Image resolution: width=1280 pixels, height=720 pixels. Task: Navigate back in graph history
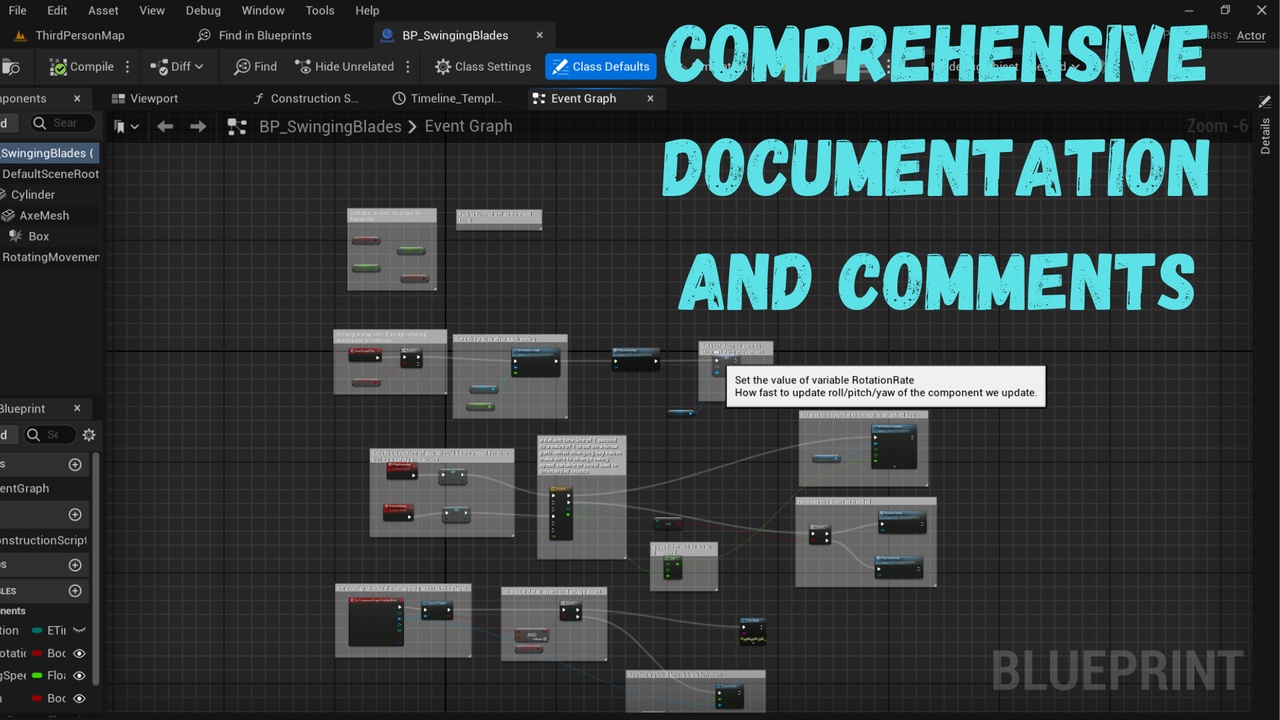165,127
